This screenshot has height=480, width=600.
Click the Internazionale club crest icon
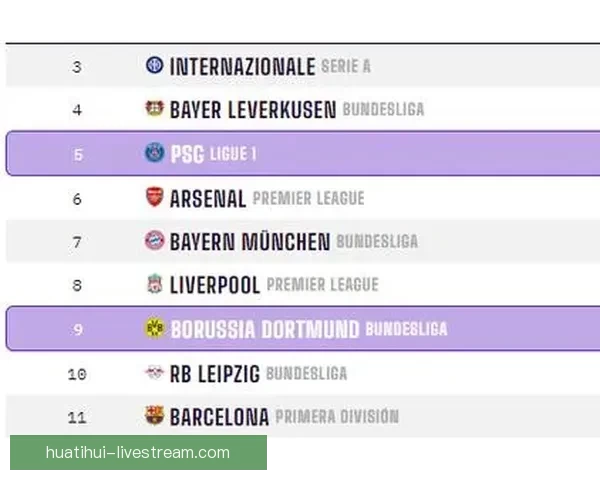click(x=154, y=66)
